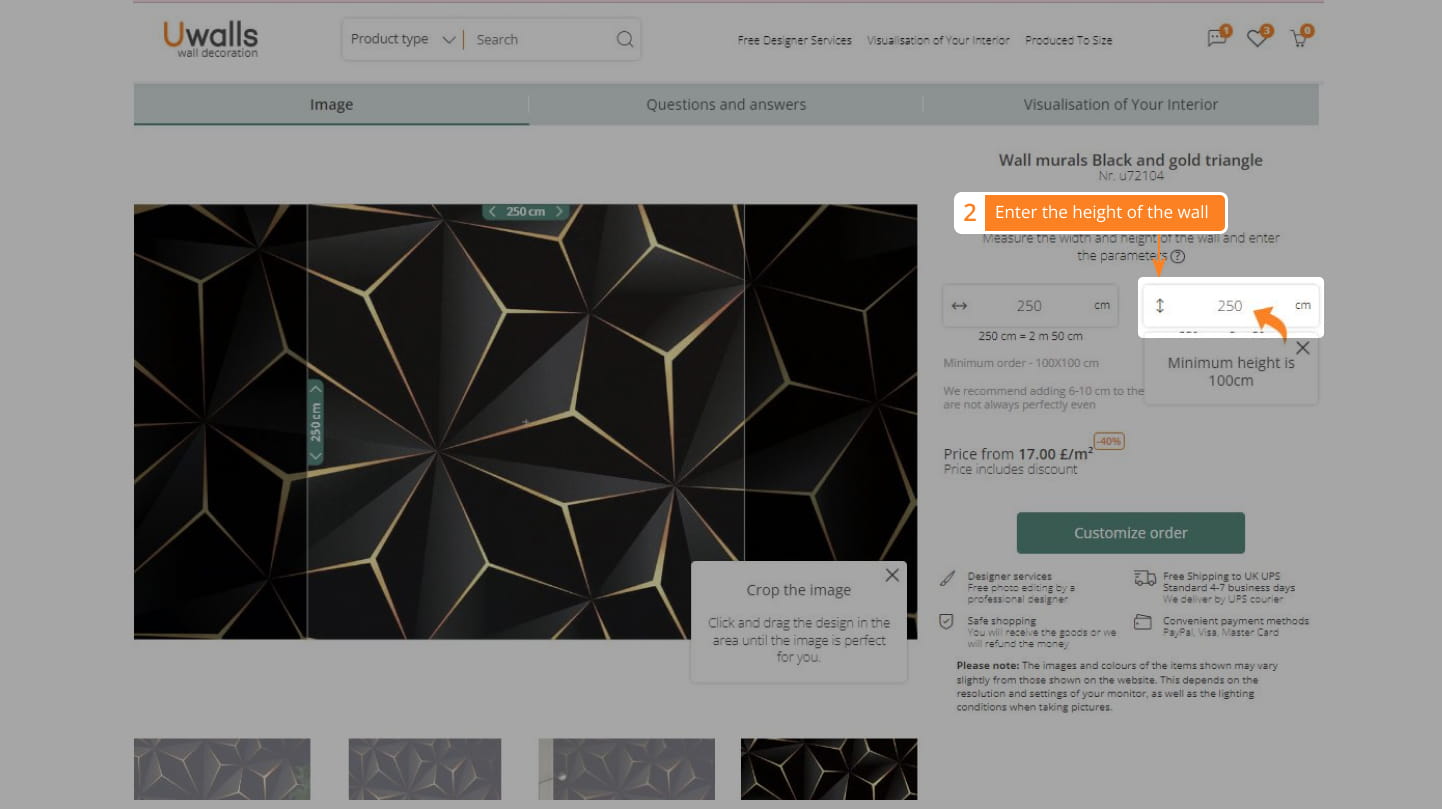Click the wall width input field

(x=1028, y=306)
